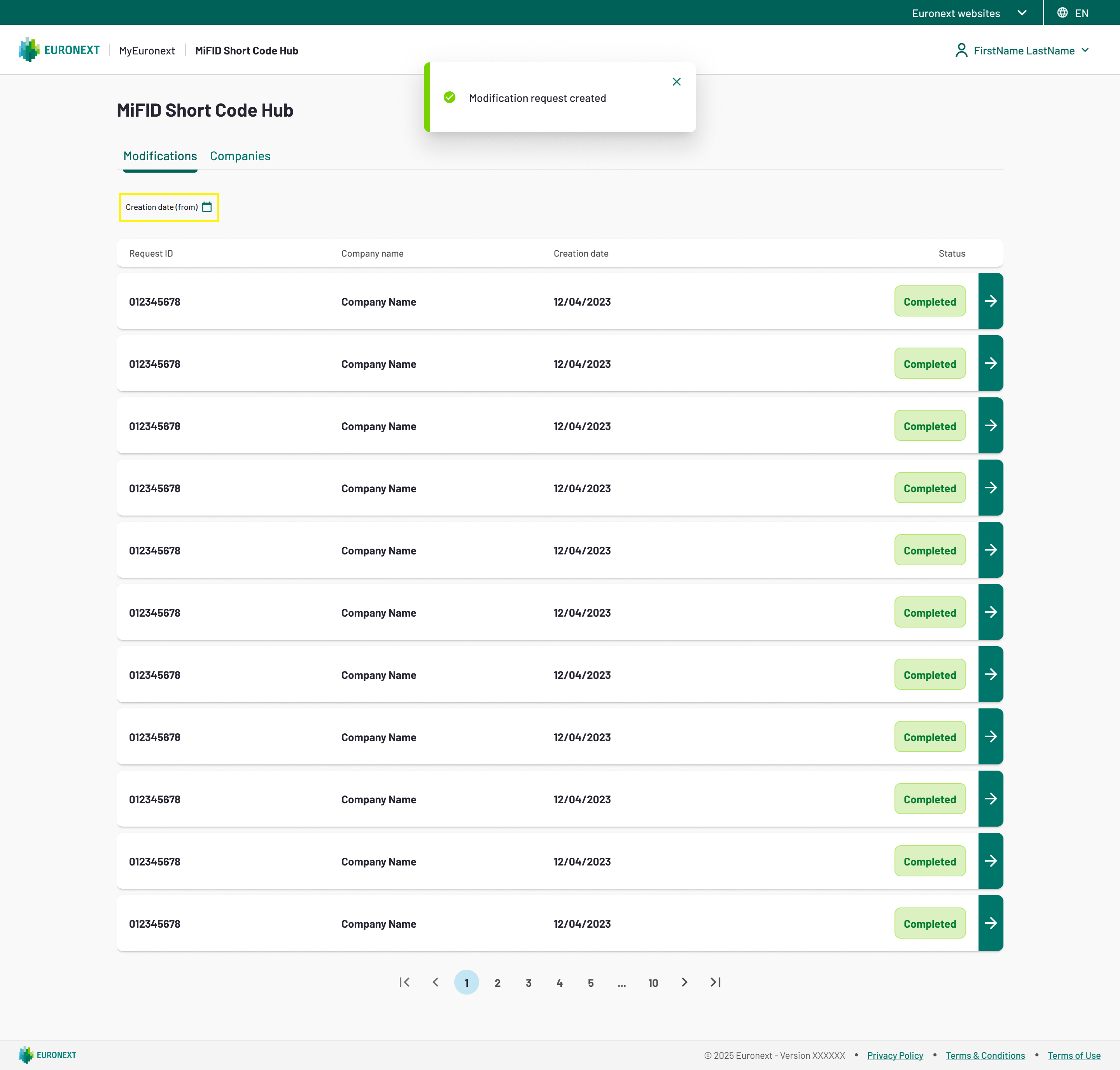Image resolution: width=1120 pixels, height=1070 pixels.
Task: Open the first request row's arrow button
Action: click(x=990, y=301)
